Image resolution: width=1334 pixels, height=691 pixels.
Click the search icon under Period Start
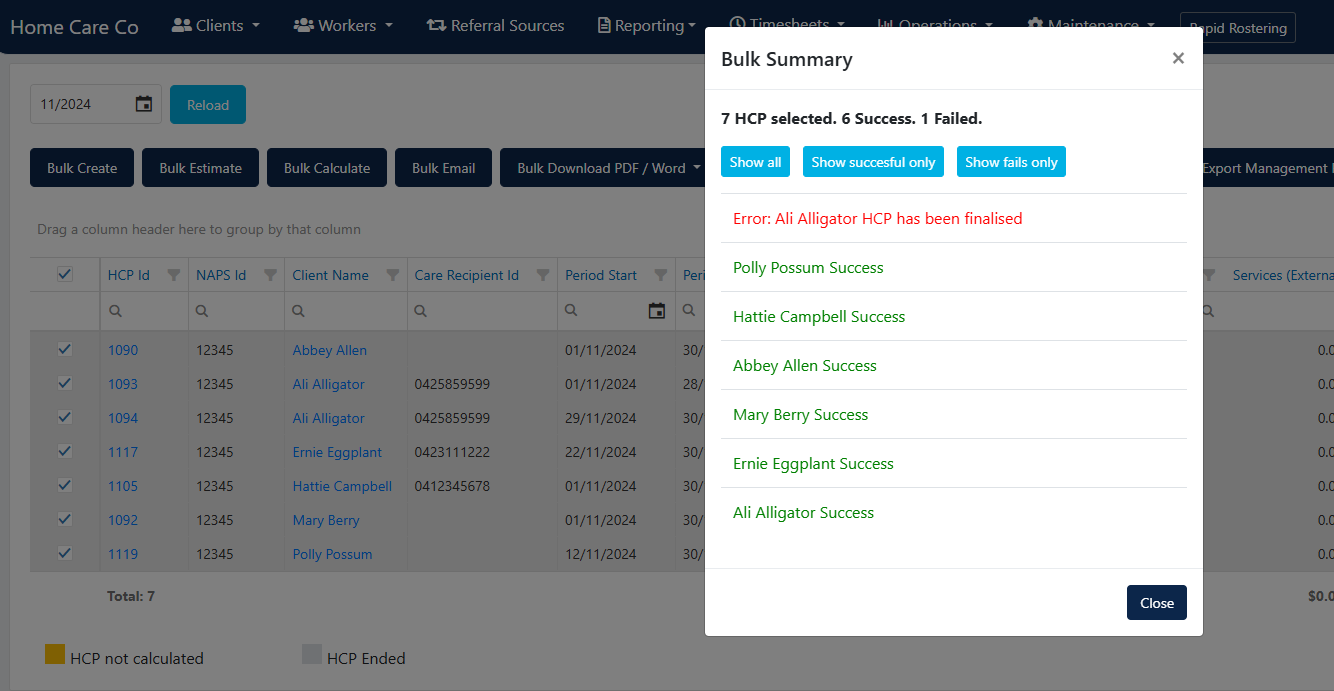click(571, 311)
